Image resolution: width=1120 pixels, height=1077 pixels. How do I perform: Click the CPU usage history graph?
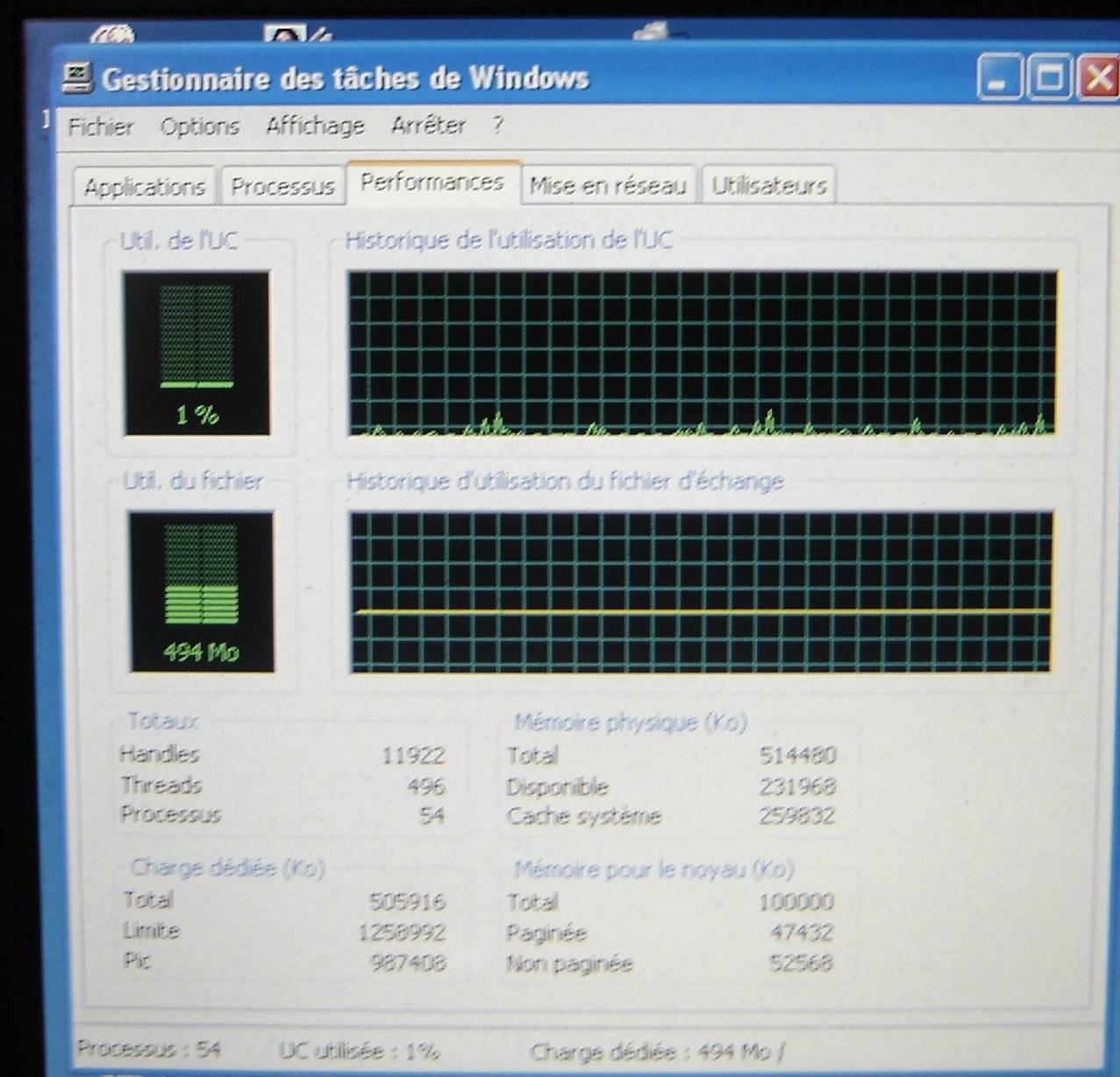click(x=703, y=353)
